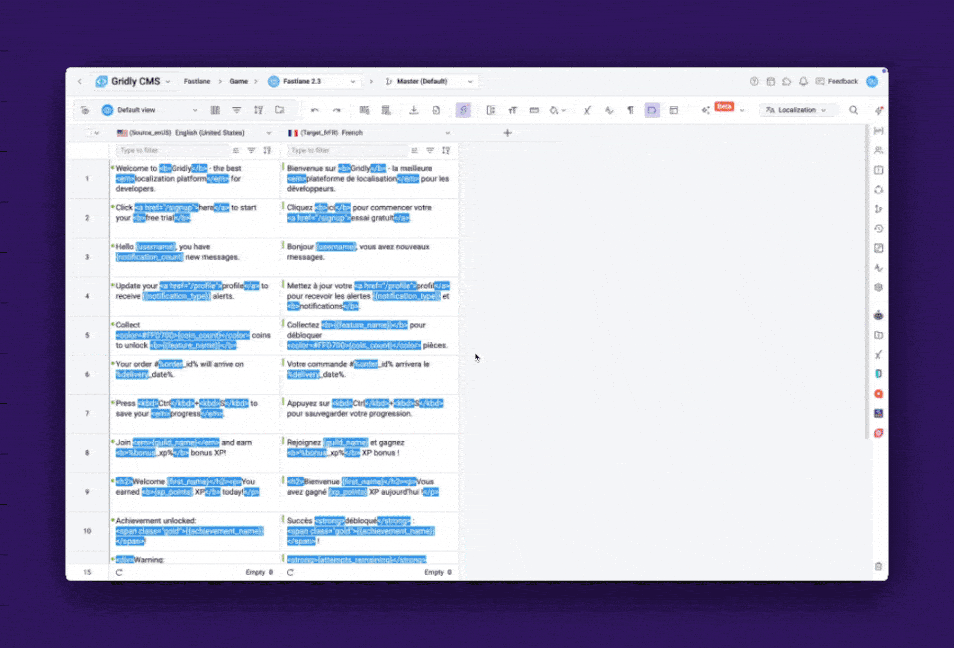The height and width of the screenshot is (648, 954).
Task: Toggle the select-all rows checkbox
Action: [x=89, y=133]
